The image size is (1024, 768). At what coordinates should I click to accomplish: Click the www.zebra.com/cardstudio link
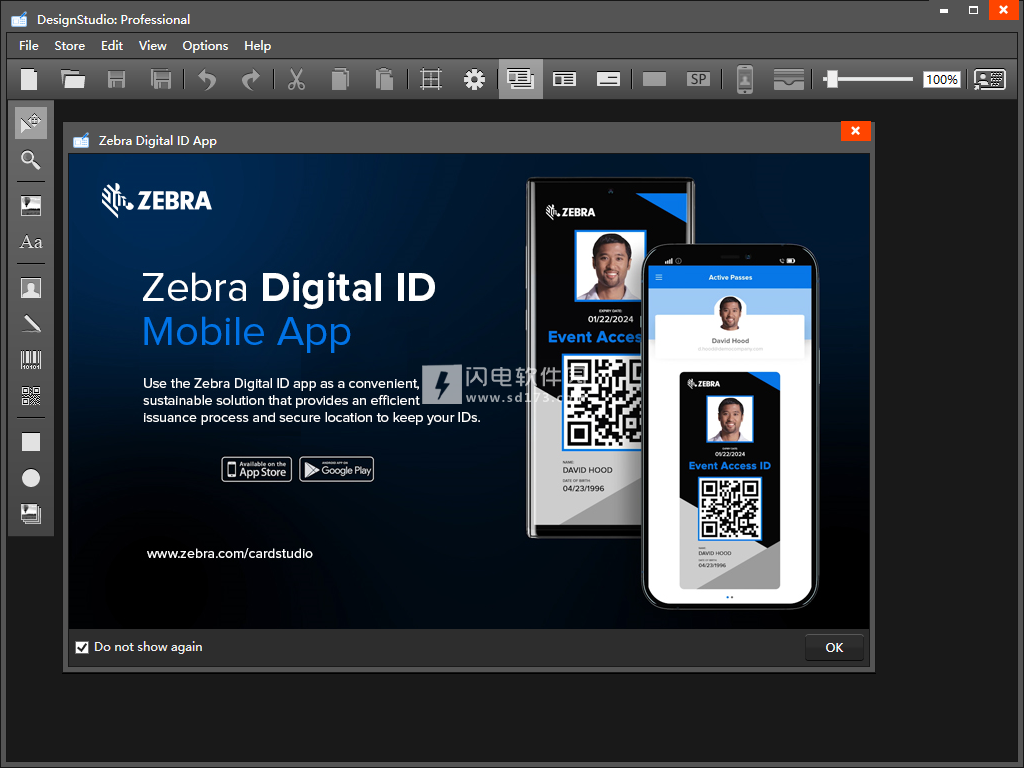pos(230,553)
